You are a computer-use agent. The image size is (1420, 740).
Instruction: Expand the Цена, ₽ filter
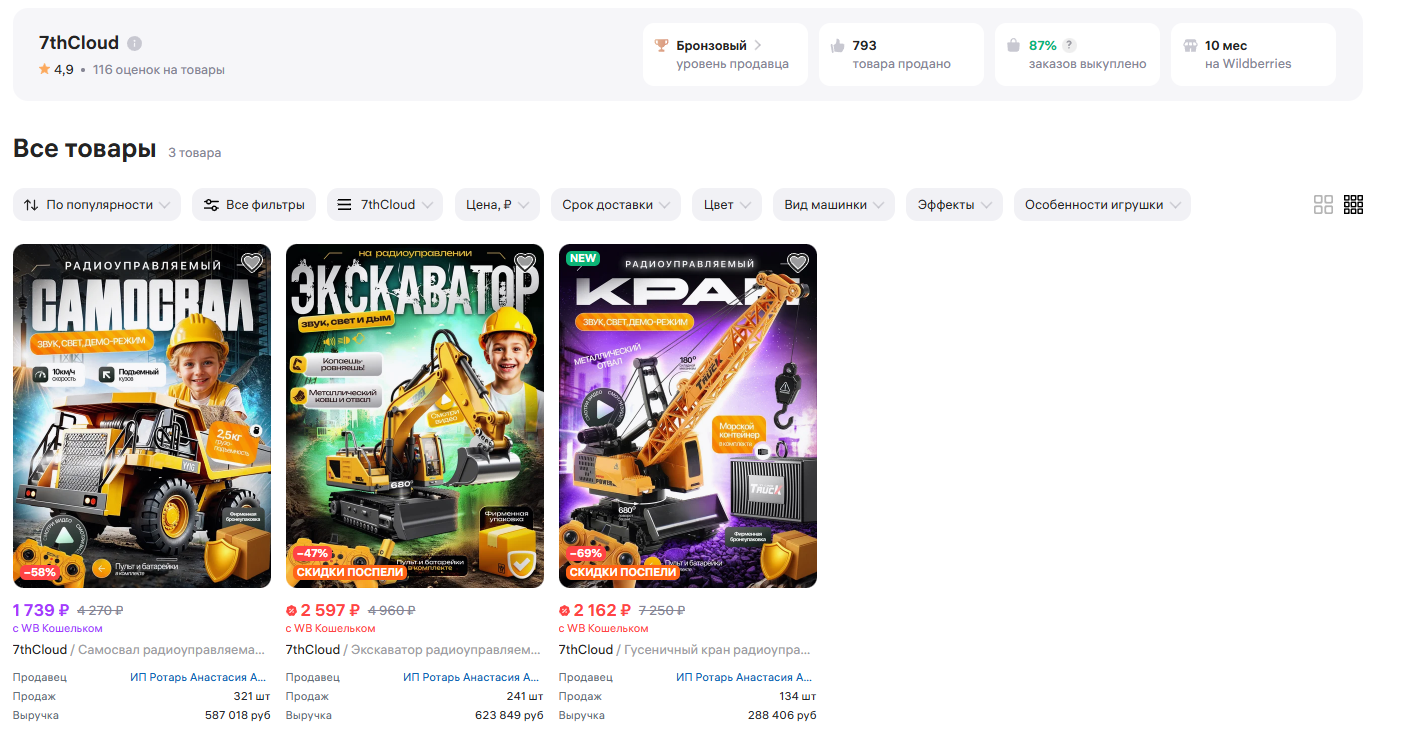497,205
